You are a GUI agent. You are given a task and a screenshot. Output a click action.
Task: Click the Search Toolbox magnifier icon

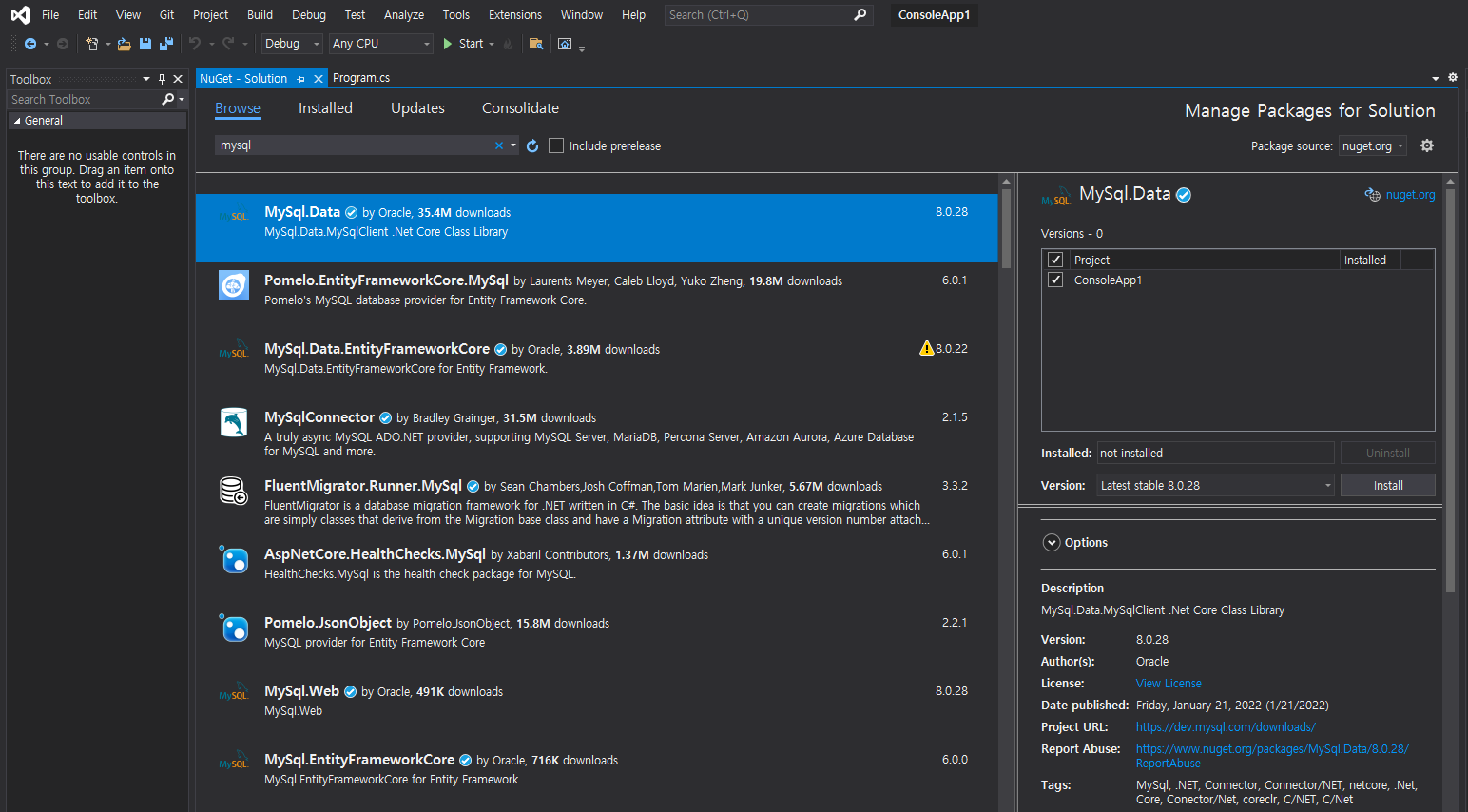point(168,99)
